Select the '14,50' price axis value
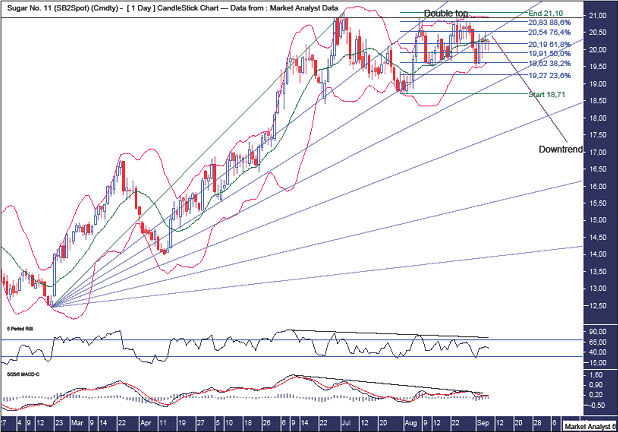Screen dimensions: 618x432 pos(598,237)
